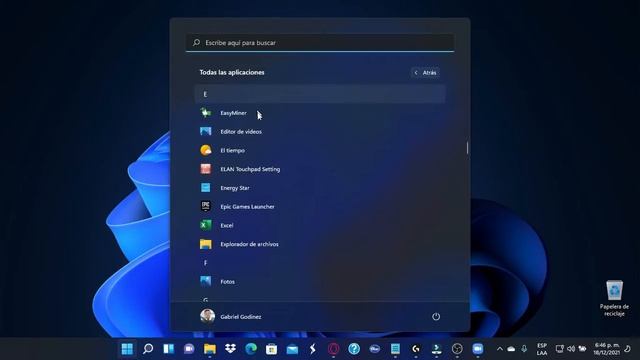Screen dimensions: 640x360
Task: Open taskbar Search magnifier icon
Action: pos(148,349)
